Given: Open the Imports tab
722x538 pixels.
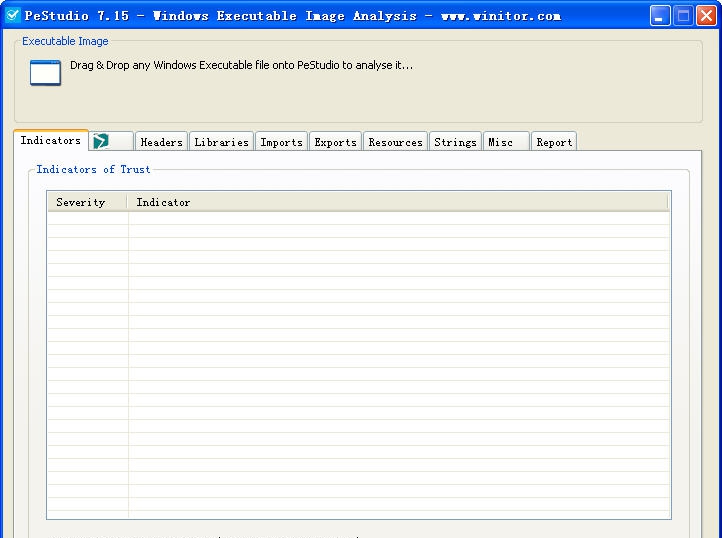Looking at the screenshot, I should pyautogui.click(x=281, y=142).
